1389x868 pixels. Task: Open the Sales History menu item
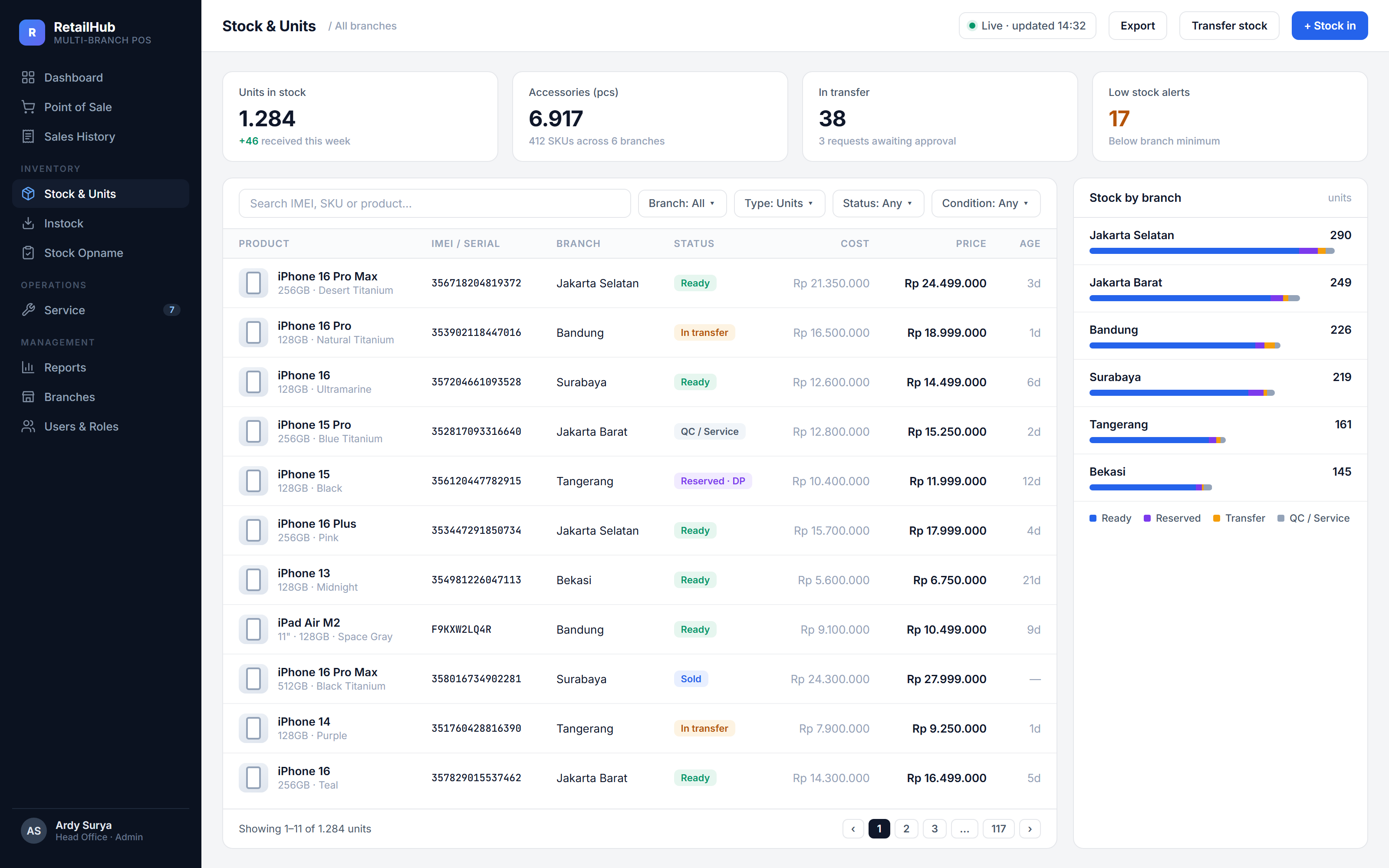(x=100, y=137)
